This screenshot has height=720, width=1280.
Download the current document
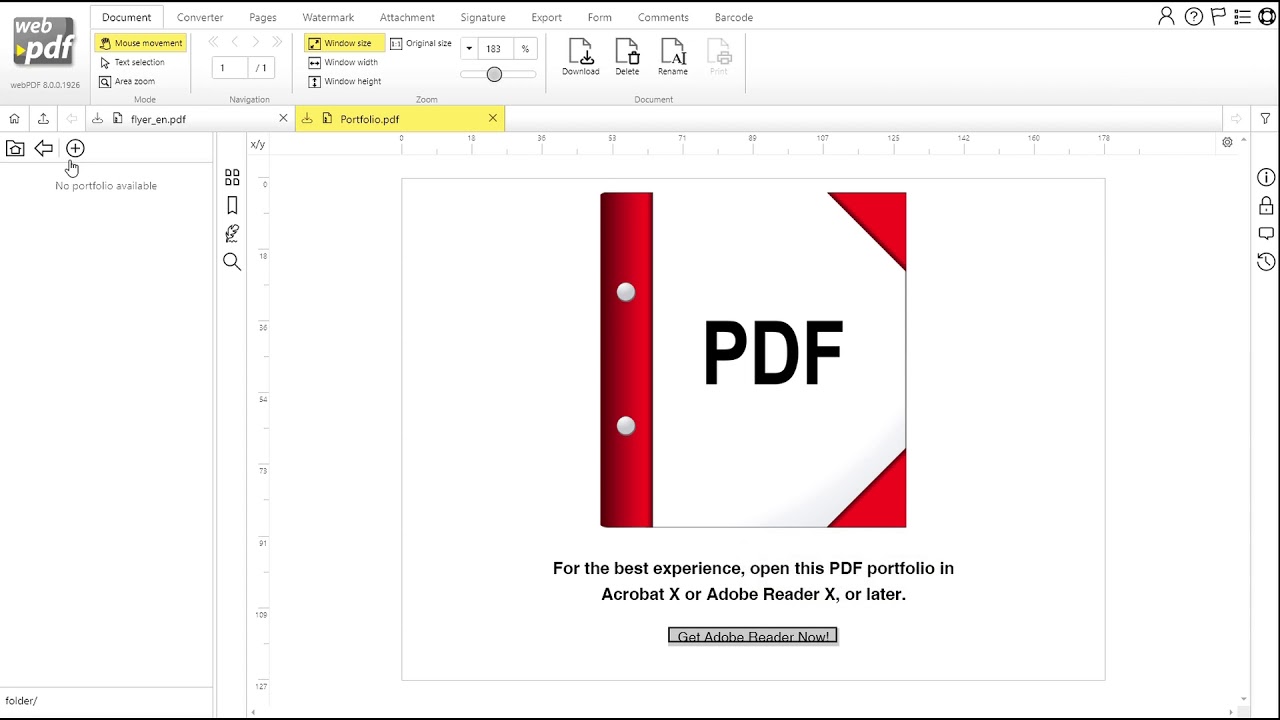580,57
